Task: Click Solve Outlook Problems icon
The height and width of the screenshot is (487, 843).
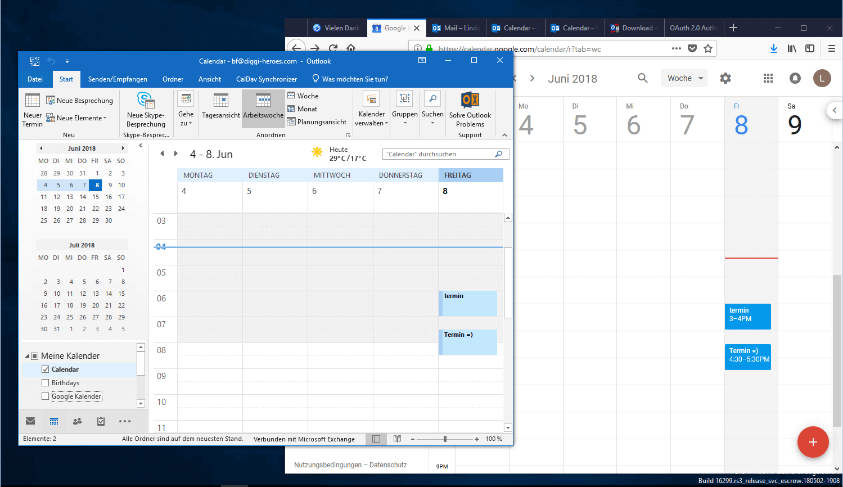Action: [x=470, y=110]
